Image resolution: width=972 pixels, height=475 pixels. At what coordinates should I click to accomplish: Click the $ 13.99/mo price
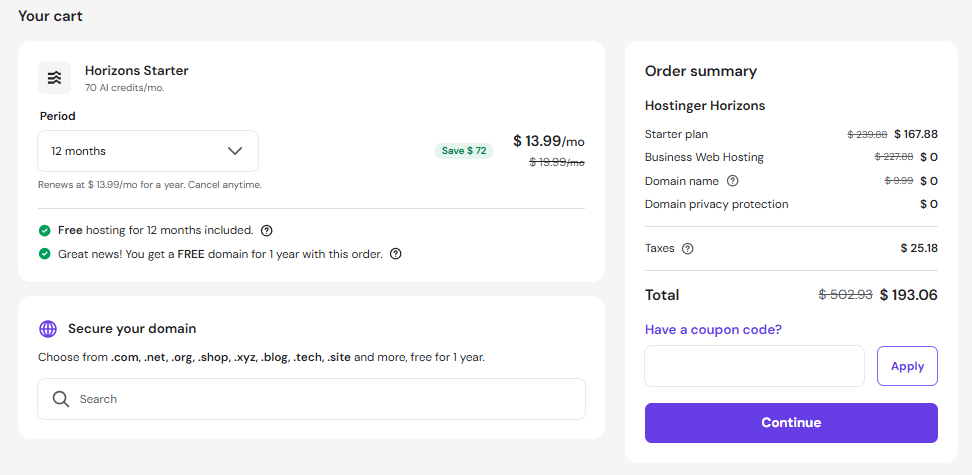click(549, 141)
